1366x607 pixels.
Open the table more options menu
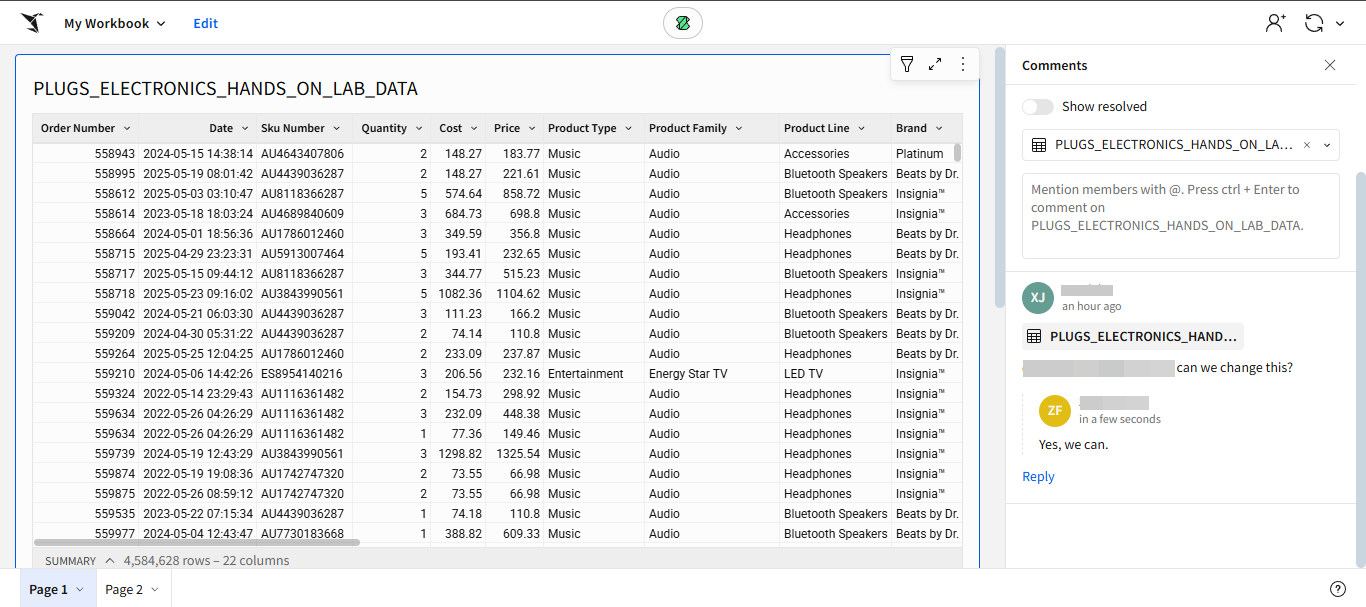click(x=963, y=64)
